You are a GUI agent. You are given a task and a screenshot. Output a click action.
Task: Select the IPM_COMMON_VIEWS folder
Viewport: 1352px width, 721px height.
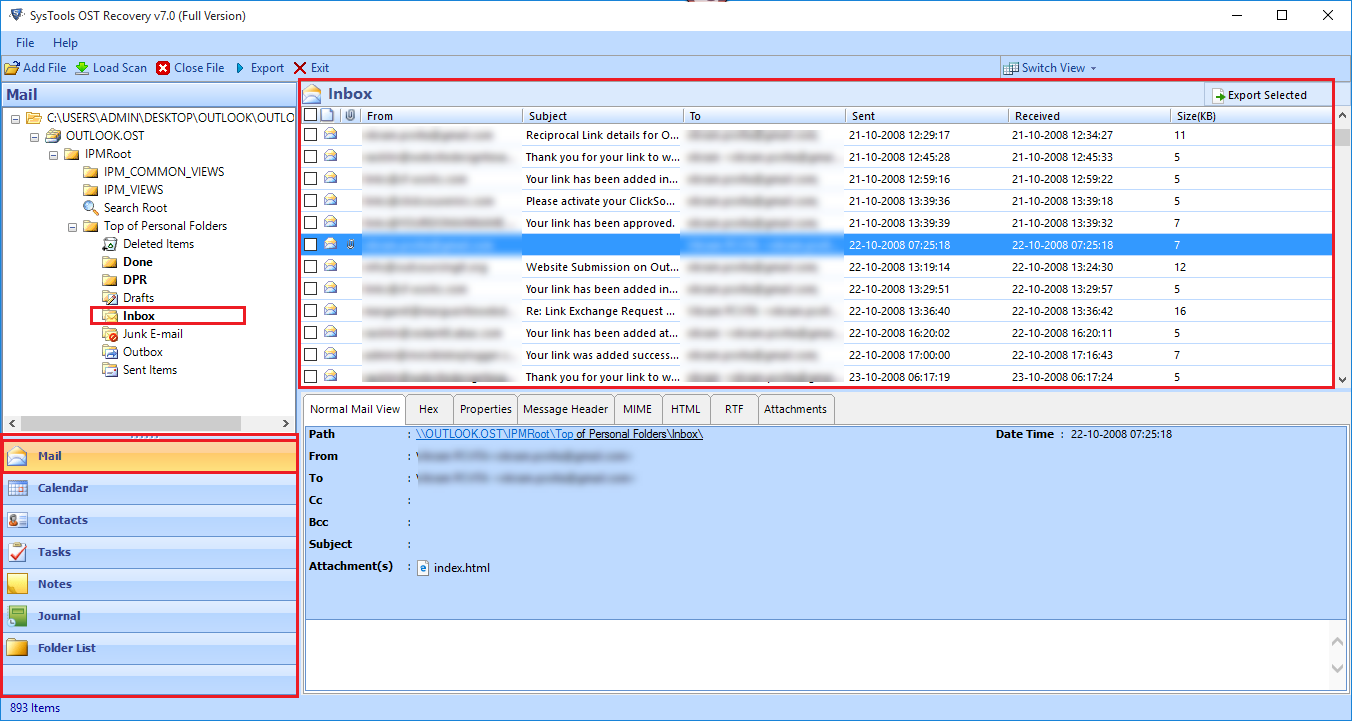164,172
